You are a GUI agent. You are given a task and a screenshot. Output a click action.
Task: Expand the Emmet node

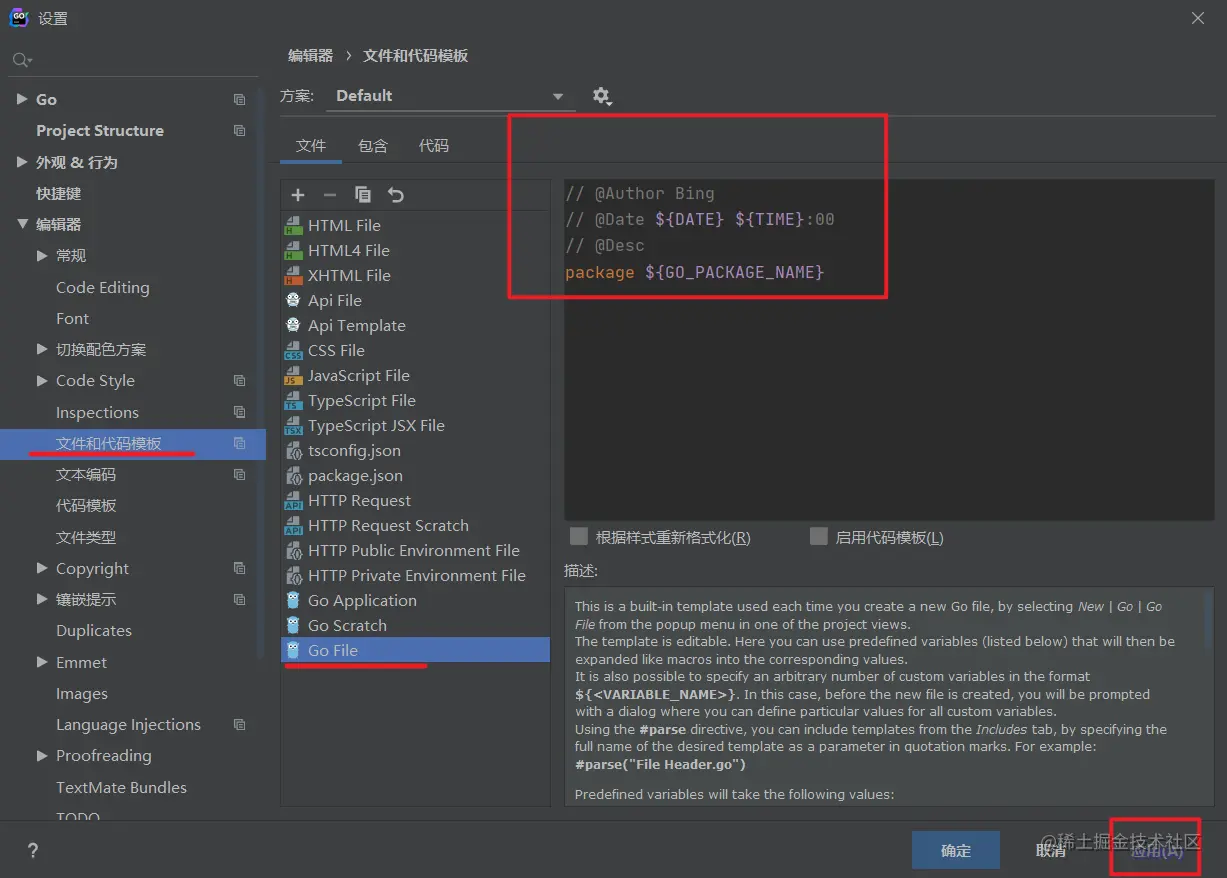[x=42, y=662]
